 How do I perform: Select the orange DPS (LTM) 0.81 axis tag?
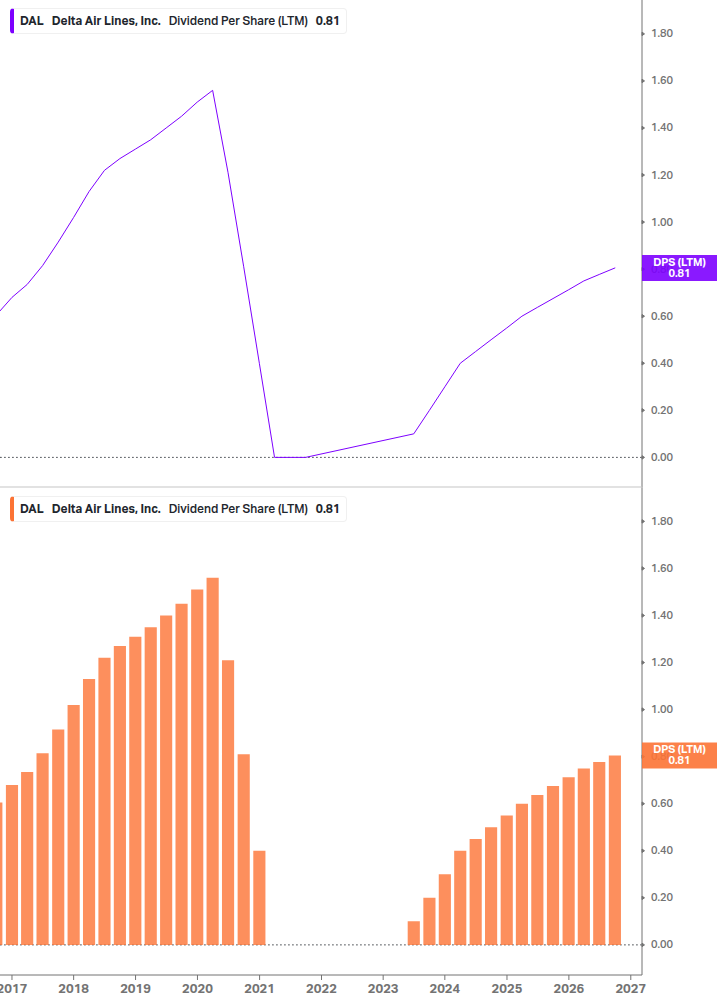click(x=679, y=755)
